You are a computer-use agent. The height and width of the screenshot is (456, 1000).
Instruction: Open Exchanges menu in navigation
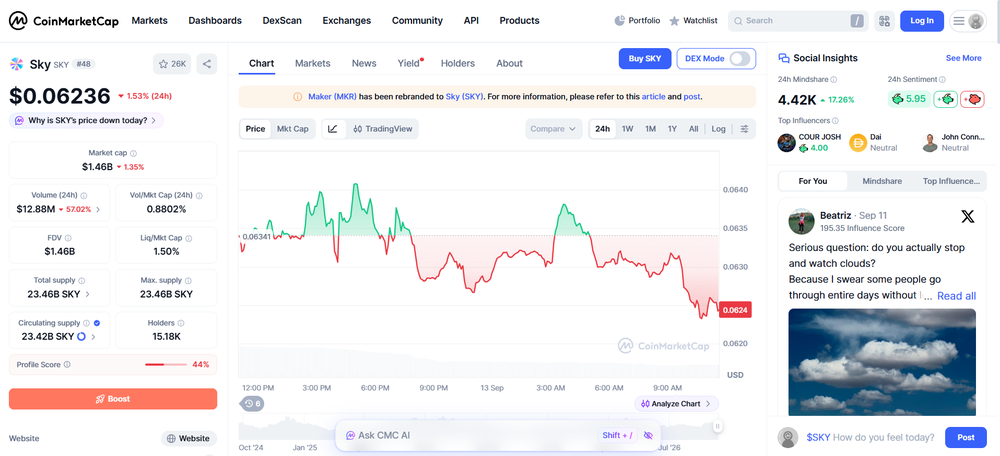(346, 20)
